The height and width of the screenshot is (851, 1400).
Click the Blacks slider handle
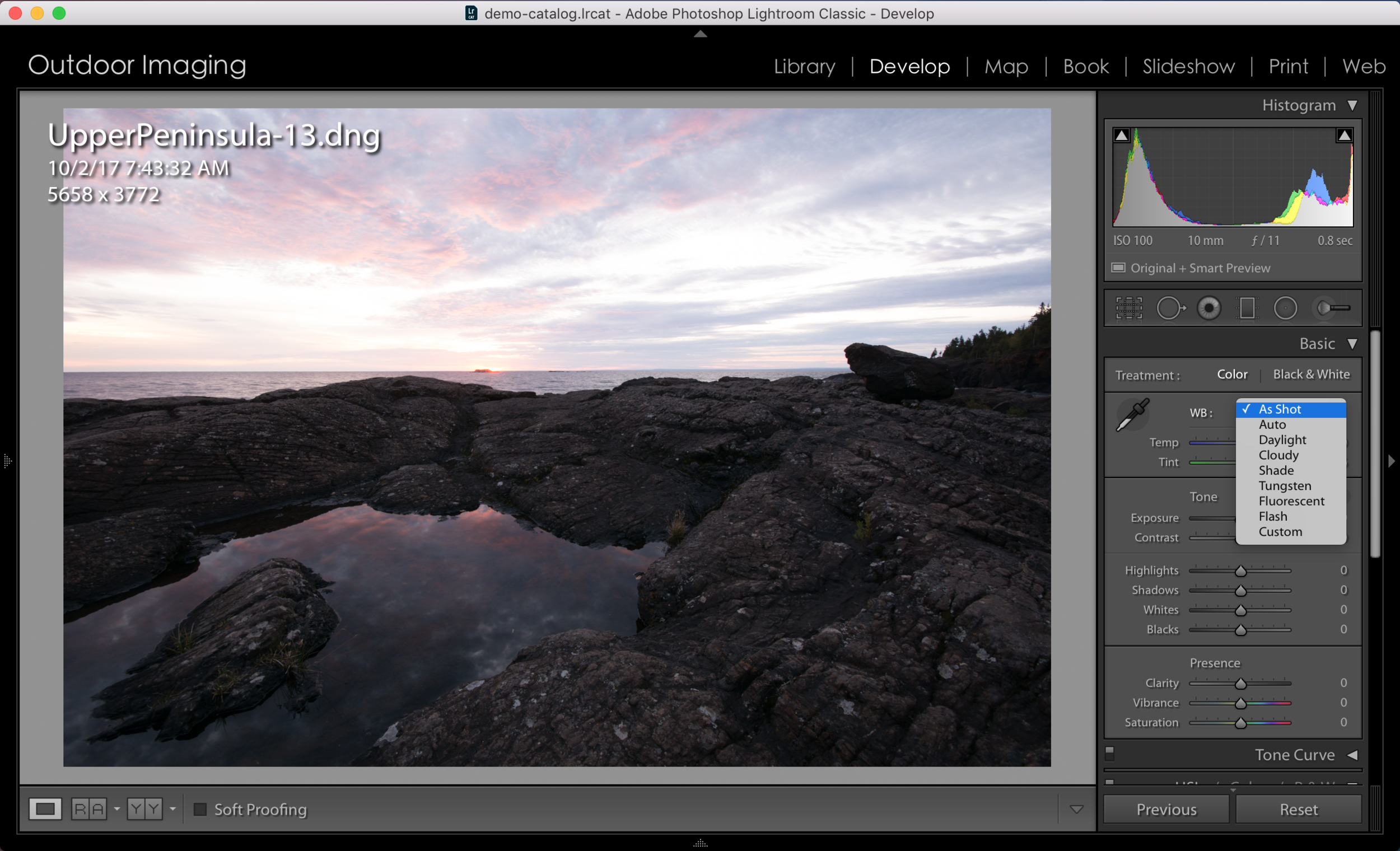click(1240, 630)
